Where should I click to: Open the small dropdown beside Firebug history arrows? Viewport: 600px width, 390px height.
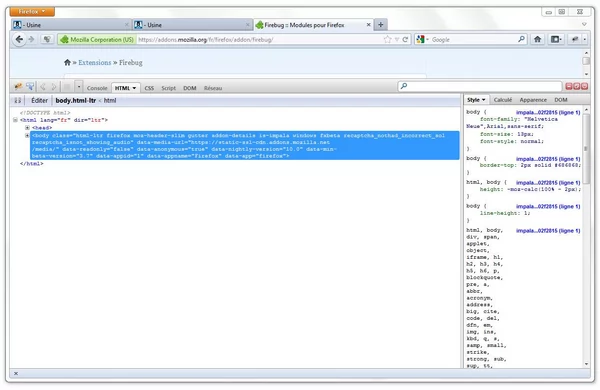(x=78, y=87)
